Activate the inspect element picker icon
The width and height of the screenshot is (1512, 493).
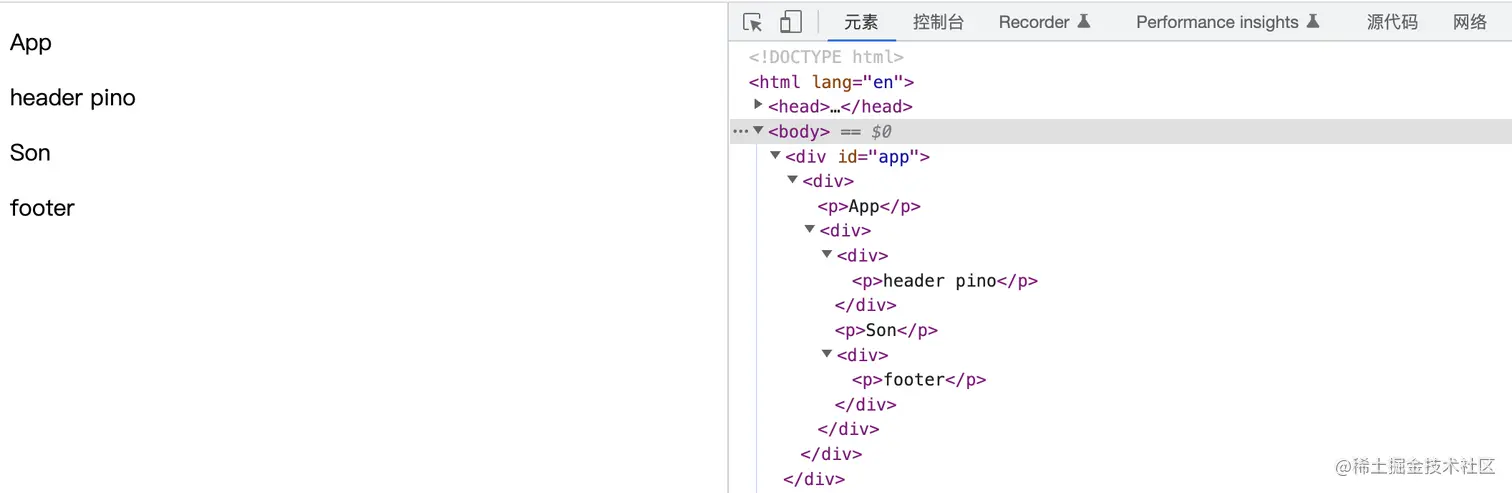coord(753,22)
